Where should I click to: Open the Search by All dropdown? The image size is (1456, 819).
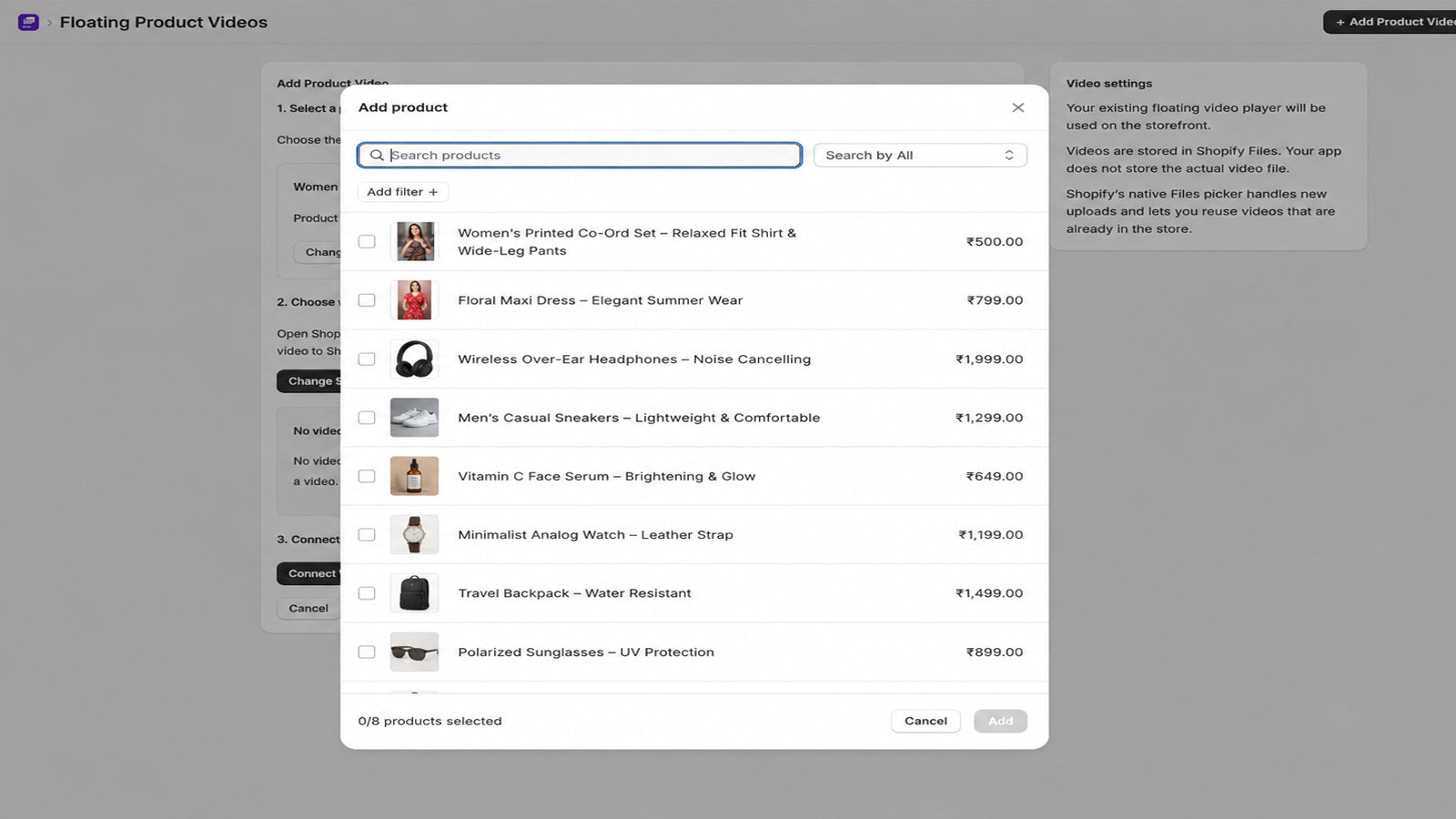920,156
